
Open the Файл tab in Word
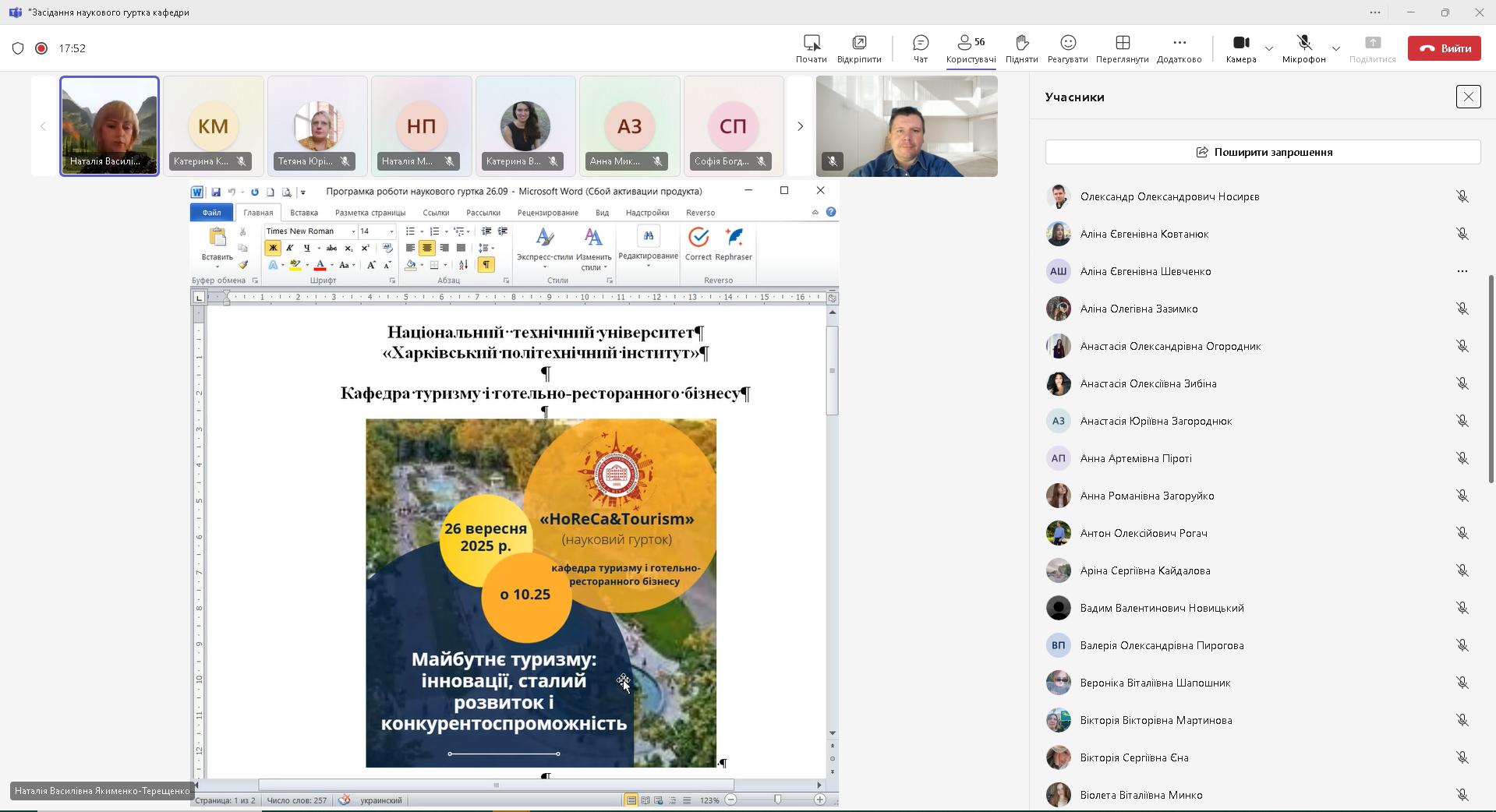[x=211, y=213]
